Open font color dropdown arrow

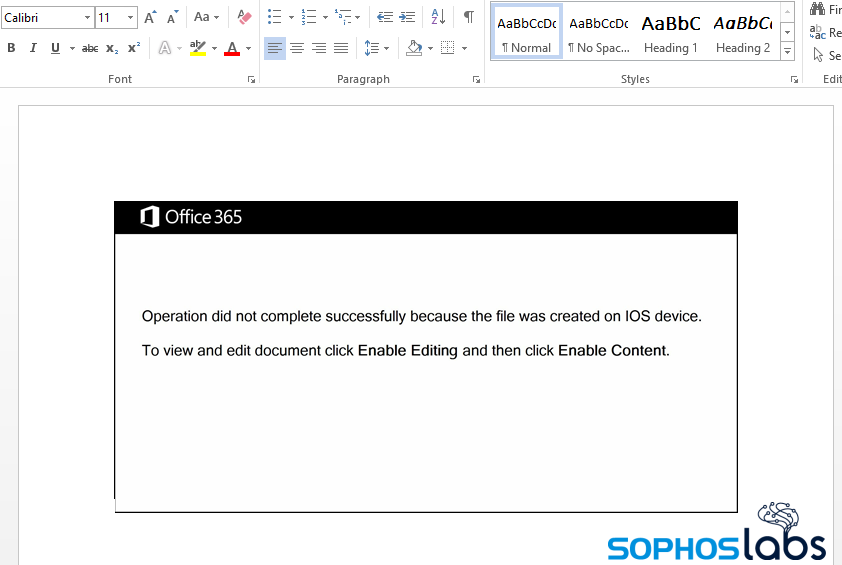[248, 48]
